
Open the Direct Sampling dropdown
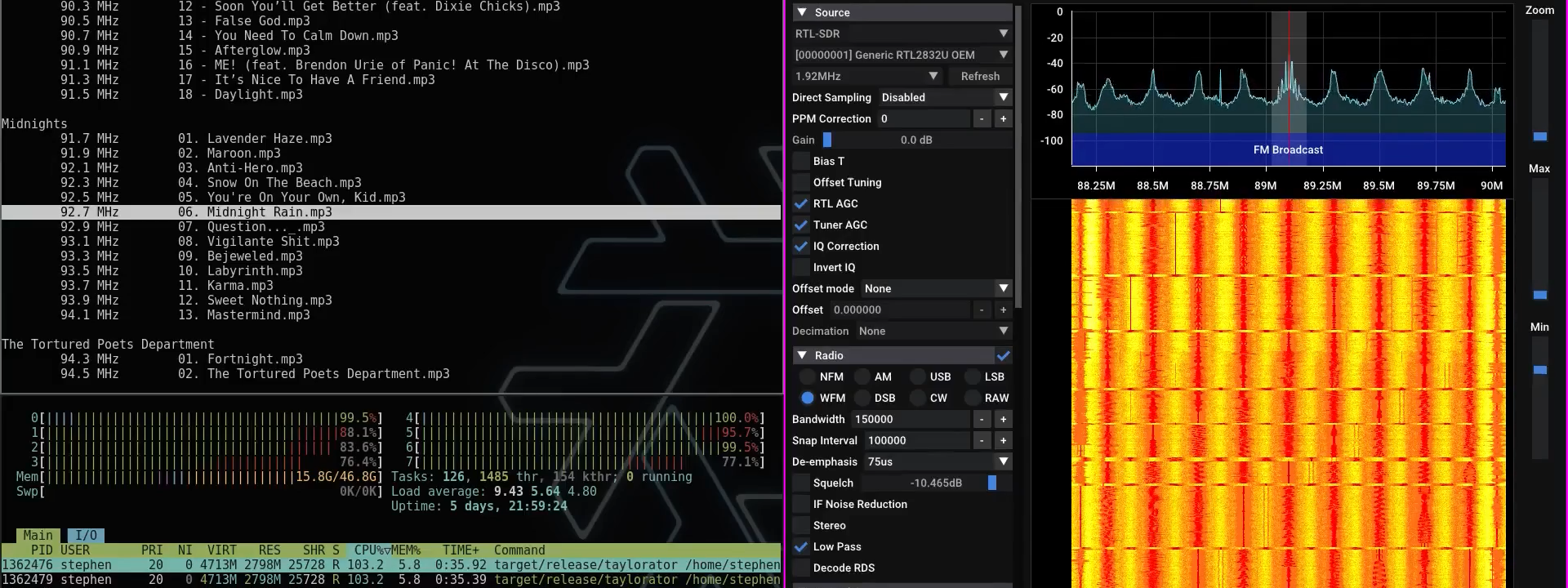(944, 97)
